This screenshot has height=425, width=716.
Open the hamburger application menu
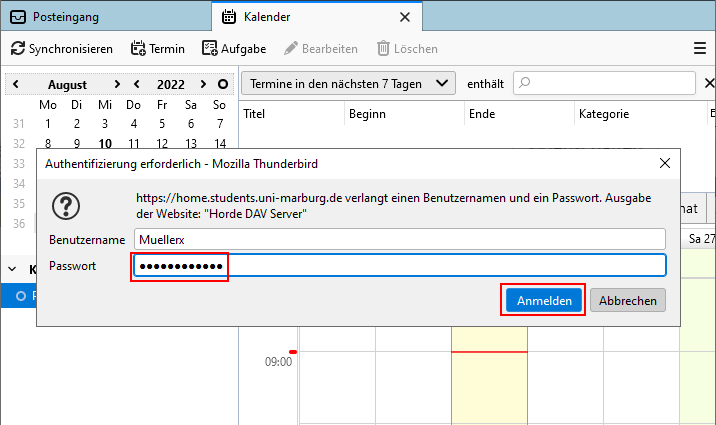coord(700,48)
